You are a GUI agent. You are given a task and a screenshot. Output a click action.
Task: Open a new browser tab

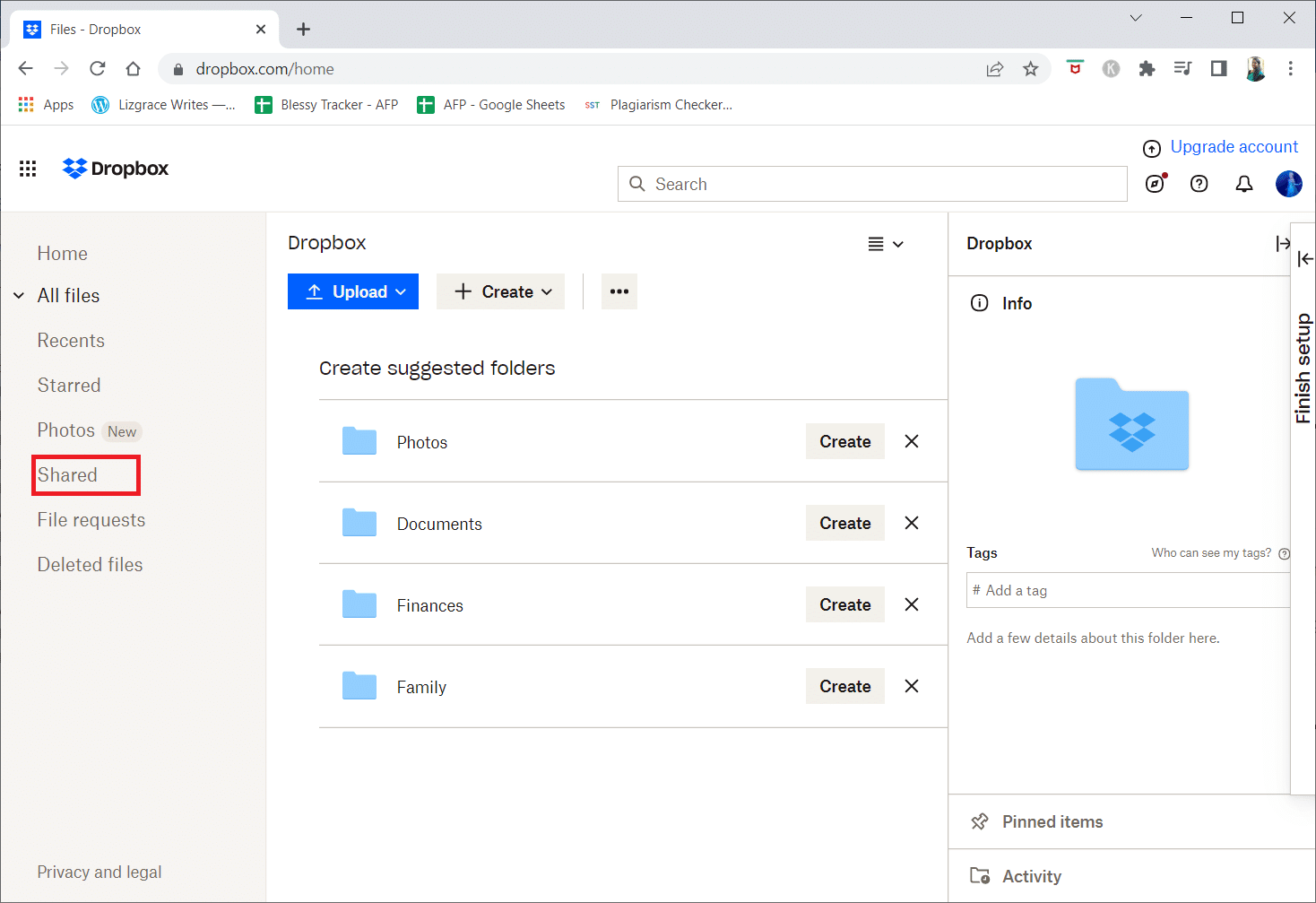tap(304, 30)
